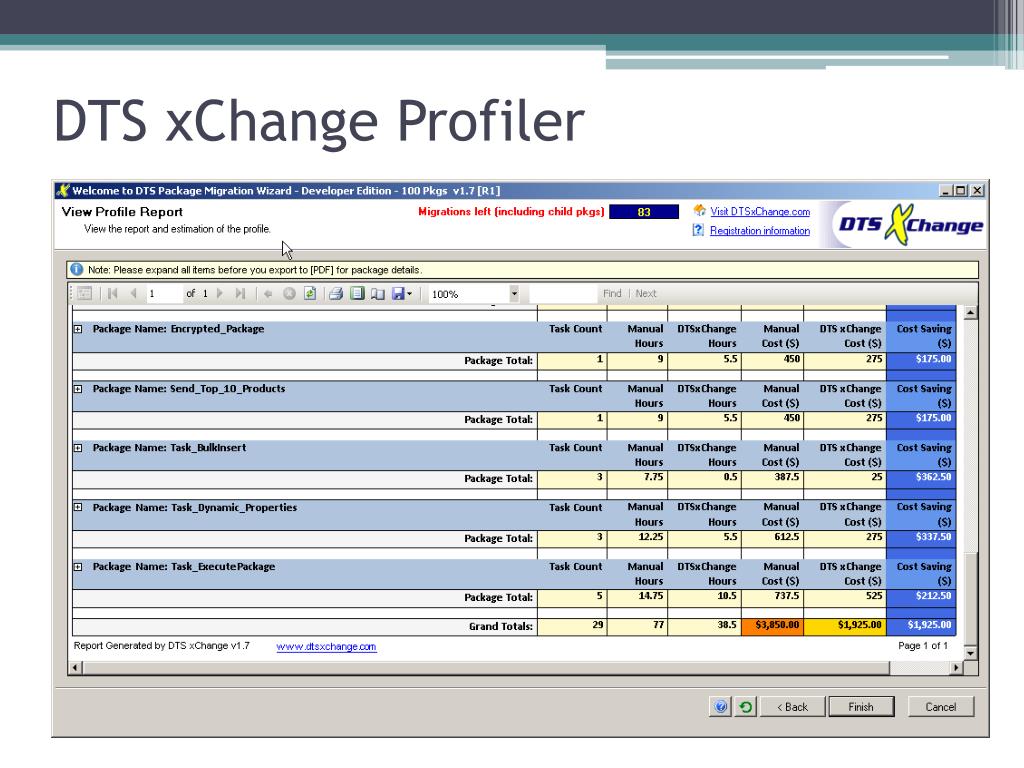Image resolution: width=1024 pixels, height=768 pixels.
Task: Go to next report page
Action: click(219, 294)
